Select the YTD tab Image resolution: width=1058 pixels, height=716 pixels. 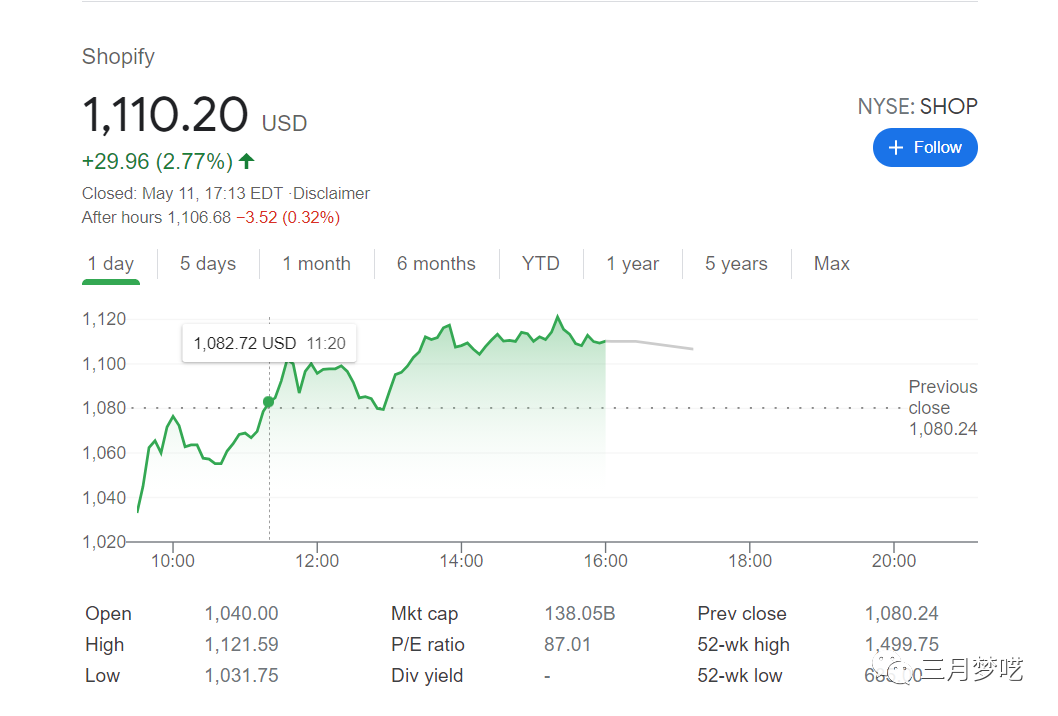click(x=540, y=264)
